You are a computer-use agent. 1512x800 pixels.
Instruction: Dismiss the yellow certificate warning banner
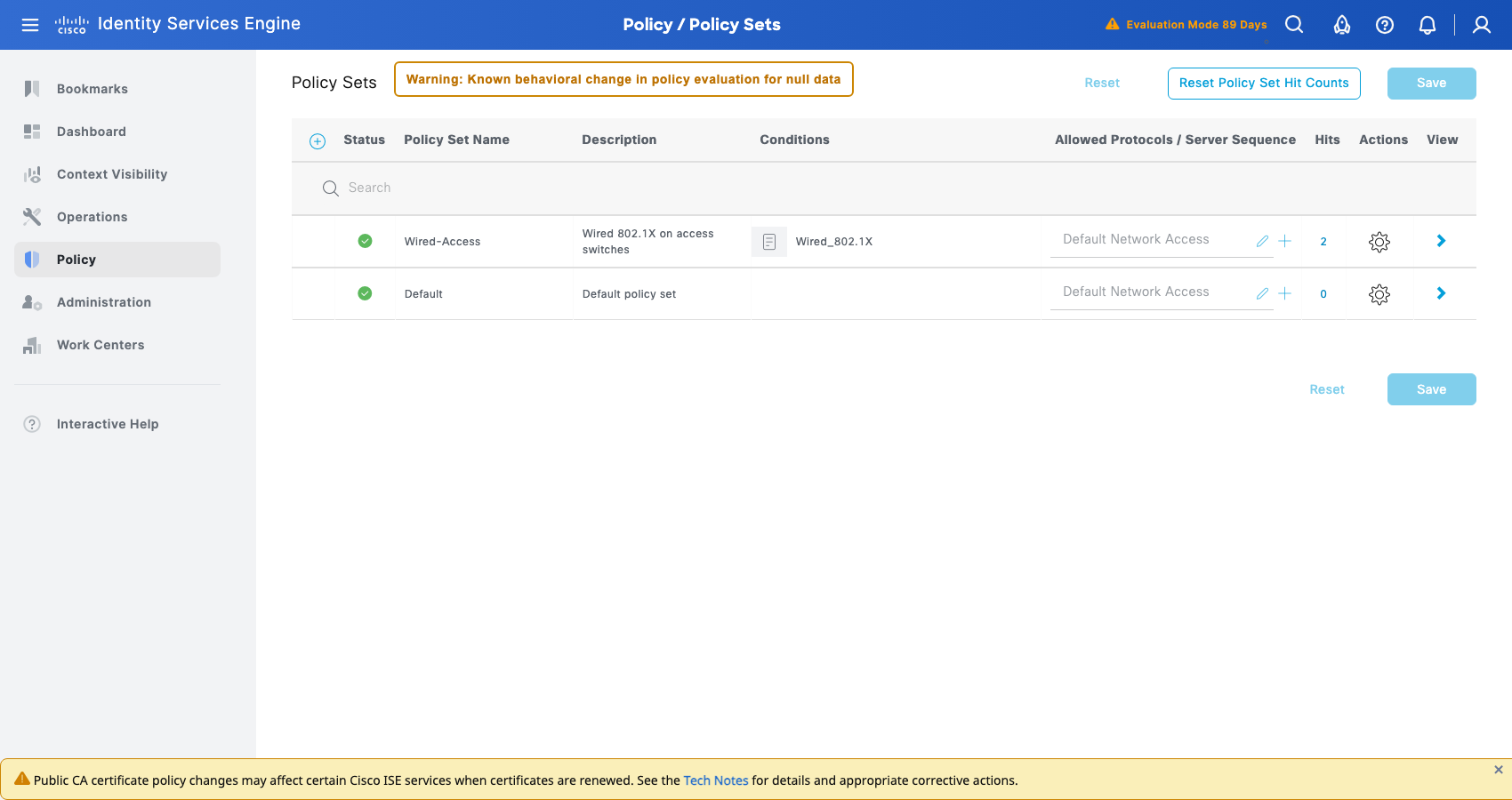(x=1499, y=770)
